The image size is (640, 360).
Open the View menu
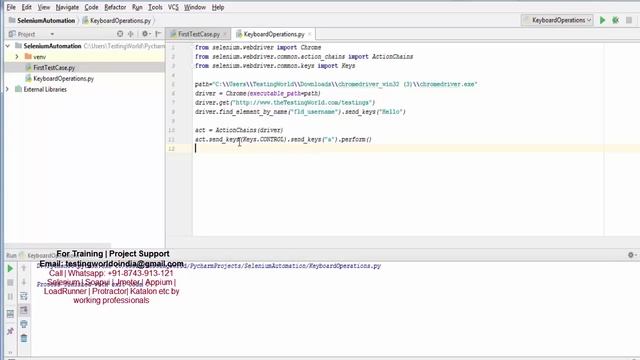tap(44, 7)
